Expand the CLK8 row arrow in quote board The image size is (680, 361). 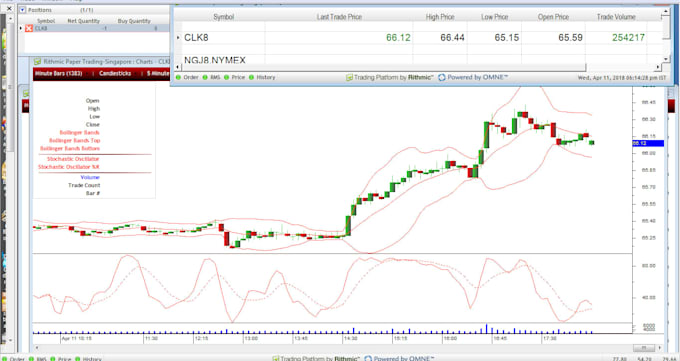[178, 38]
